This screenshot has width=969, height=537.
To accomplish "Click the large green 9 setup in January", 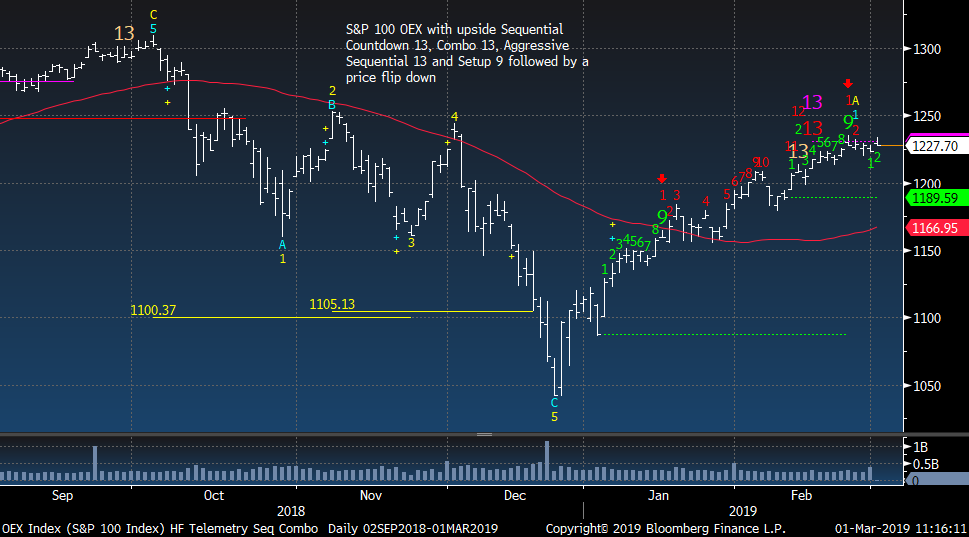I will click(x=662, y=217).
